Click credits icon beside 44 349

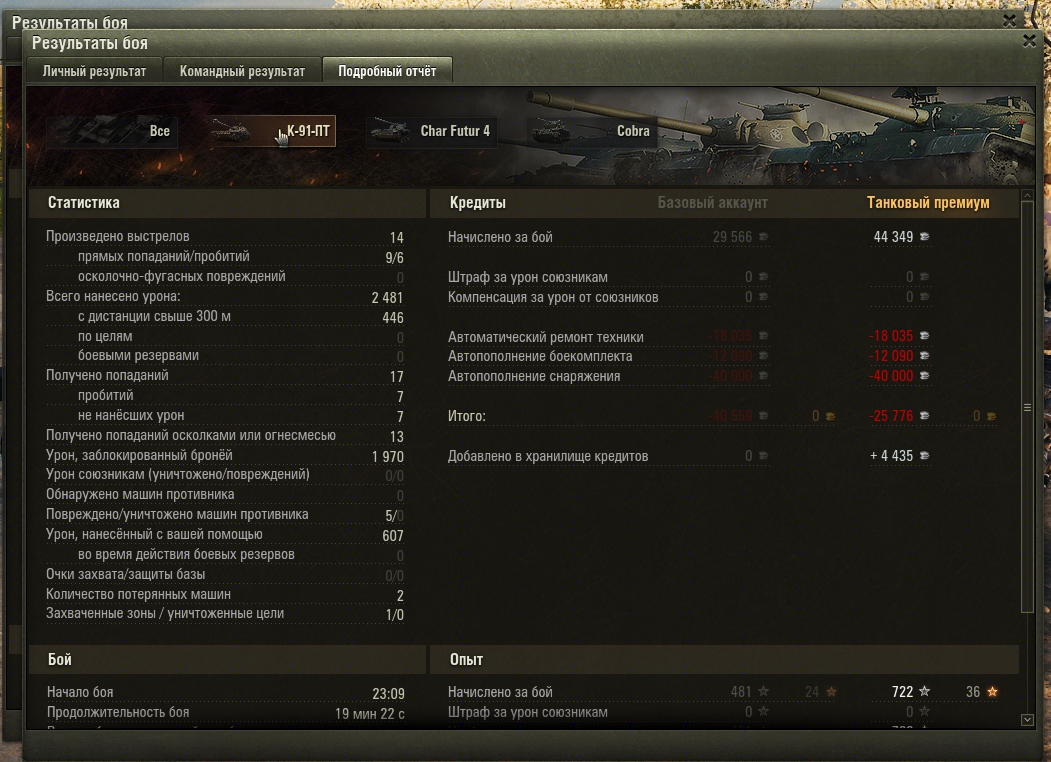coord(924,237)
